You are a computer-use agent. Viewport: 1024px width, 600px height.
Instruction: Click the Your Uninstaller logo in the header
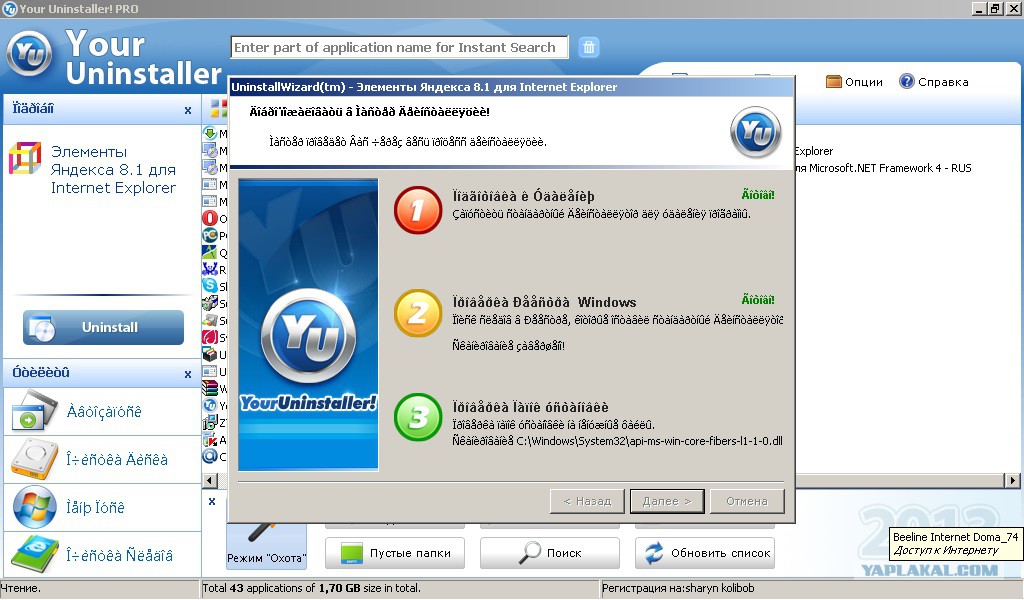[29, 52]
